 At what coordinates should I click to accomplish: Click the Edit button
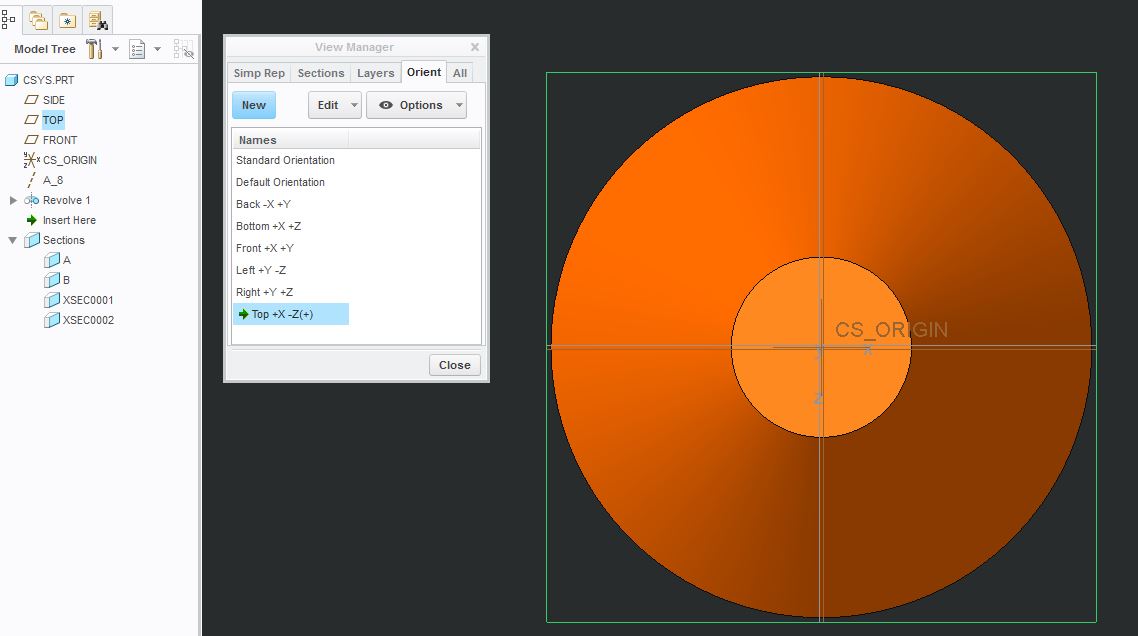coord(328,105)
